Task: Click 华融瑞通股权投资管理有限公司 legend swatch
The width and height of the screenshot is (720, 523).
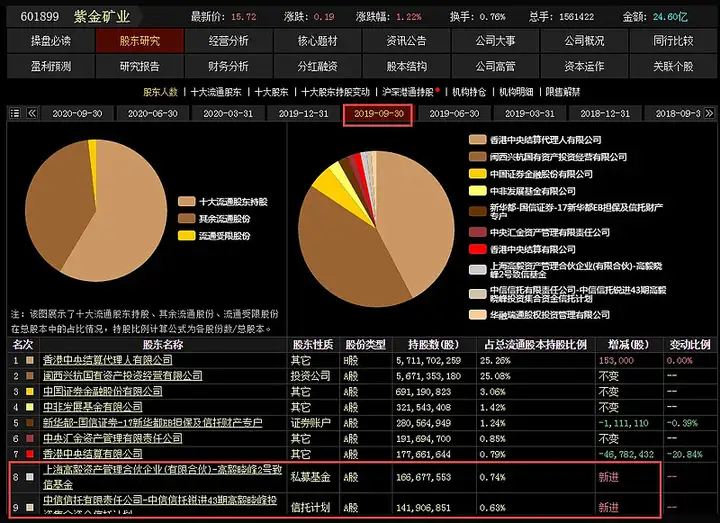Action: coord(478,315)
